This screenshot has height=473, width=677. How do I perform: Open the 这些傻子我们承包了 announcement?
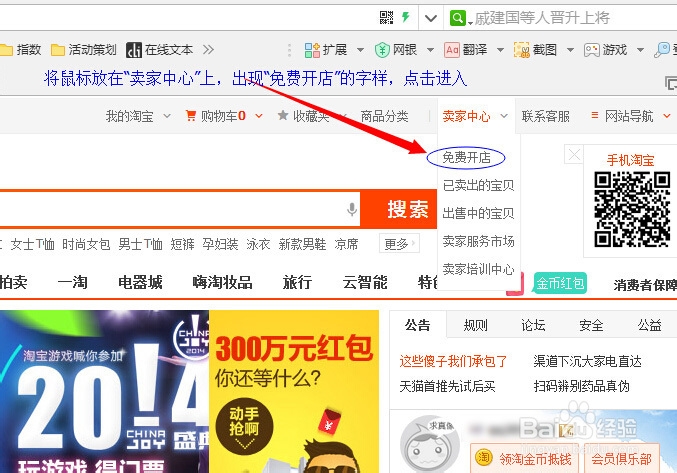[x=453, y=361]
